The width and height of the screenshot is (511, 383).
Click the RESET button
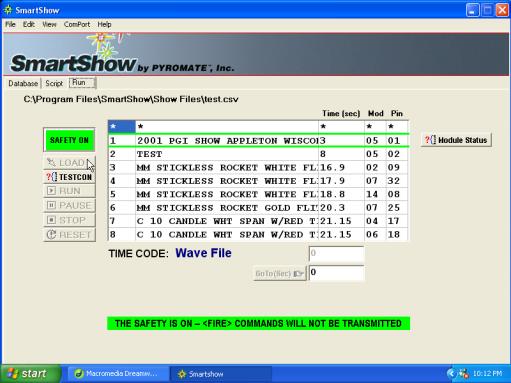click(x=69, y=235)
